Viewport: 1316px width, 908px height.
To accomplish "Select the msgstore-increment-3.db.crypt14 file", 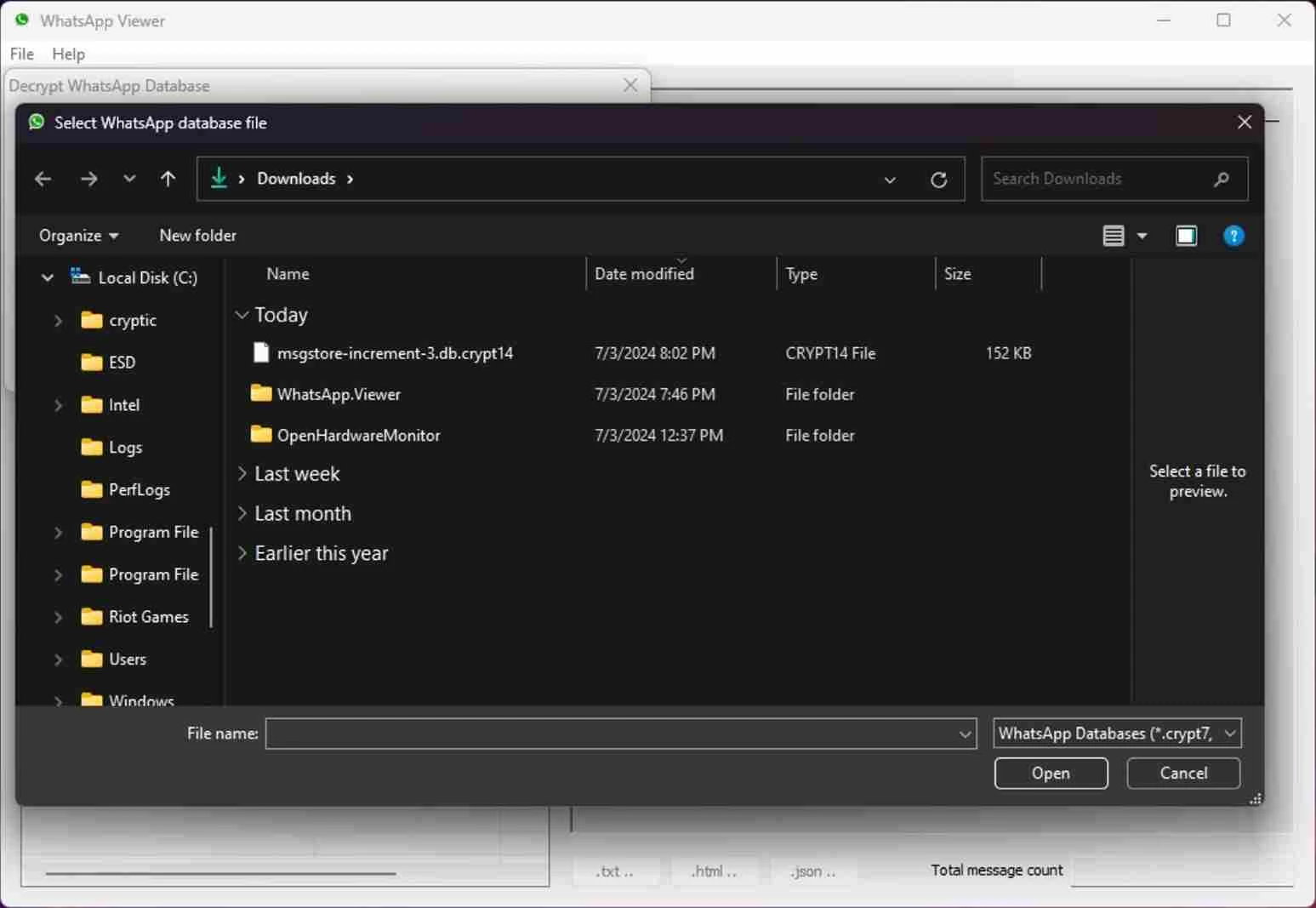I will coord(395,353).
